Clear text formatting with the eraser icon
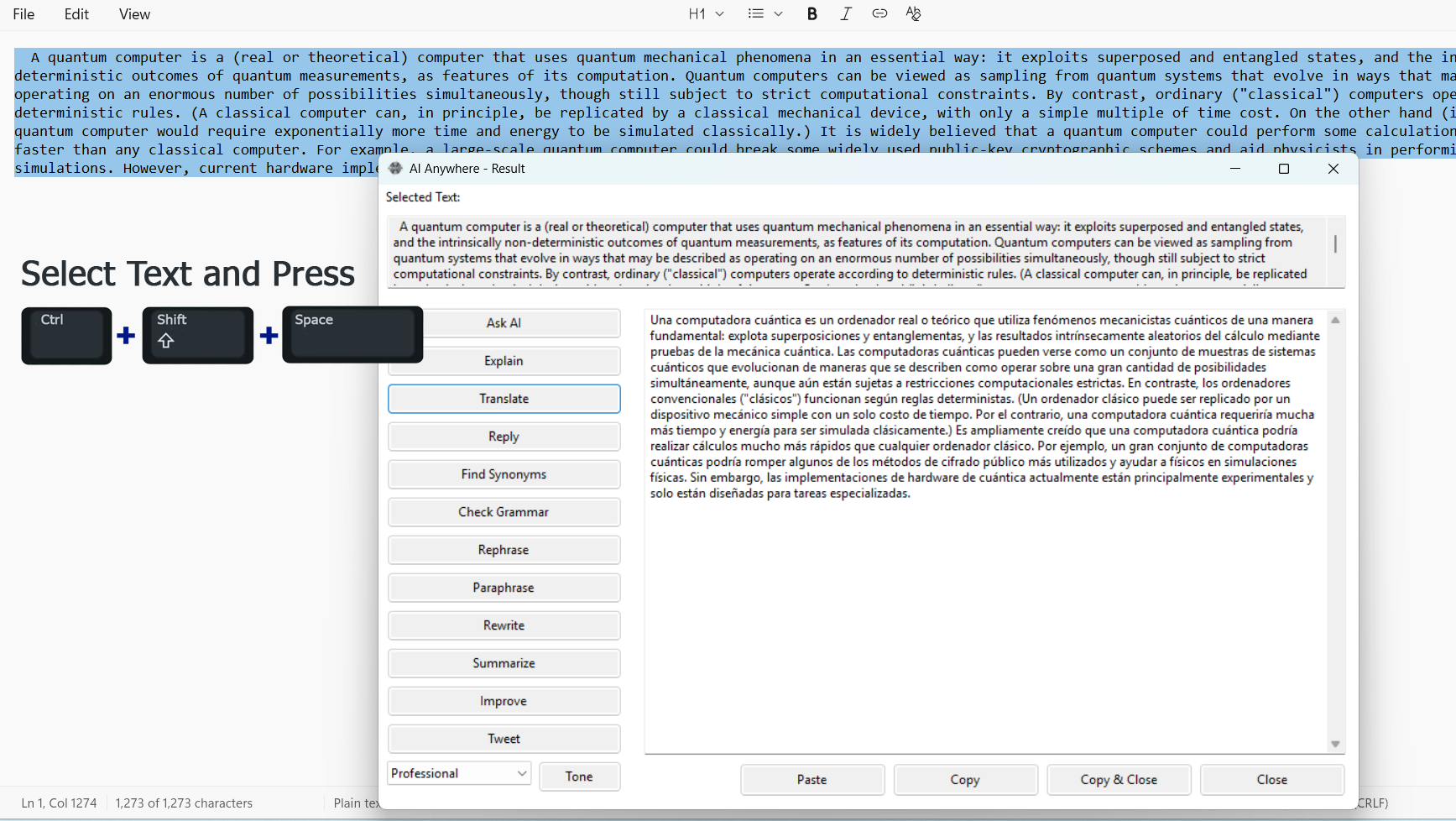Screen dimensions: 1456x821 coord(913,13)
